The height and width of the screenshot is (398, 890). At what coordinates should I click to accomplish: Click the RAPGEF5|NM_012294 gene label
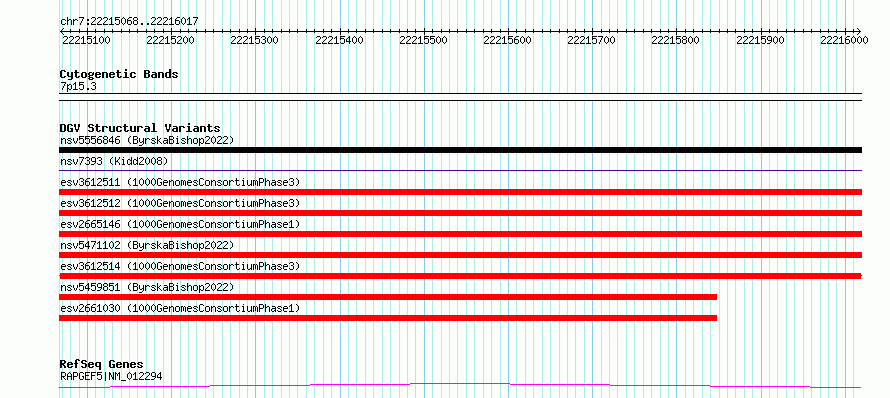pos(111,376)
